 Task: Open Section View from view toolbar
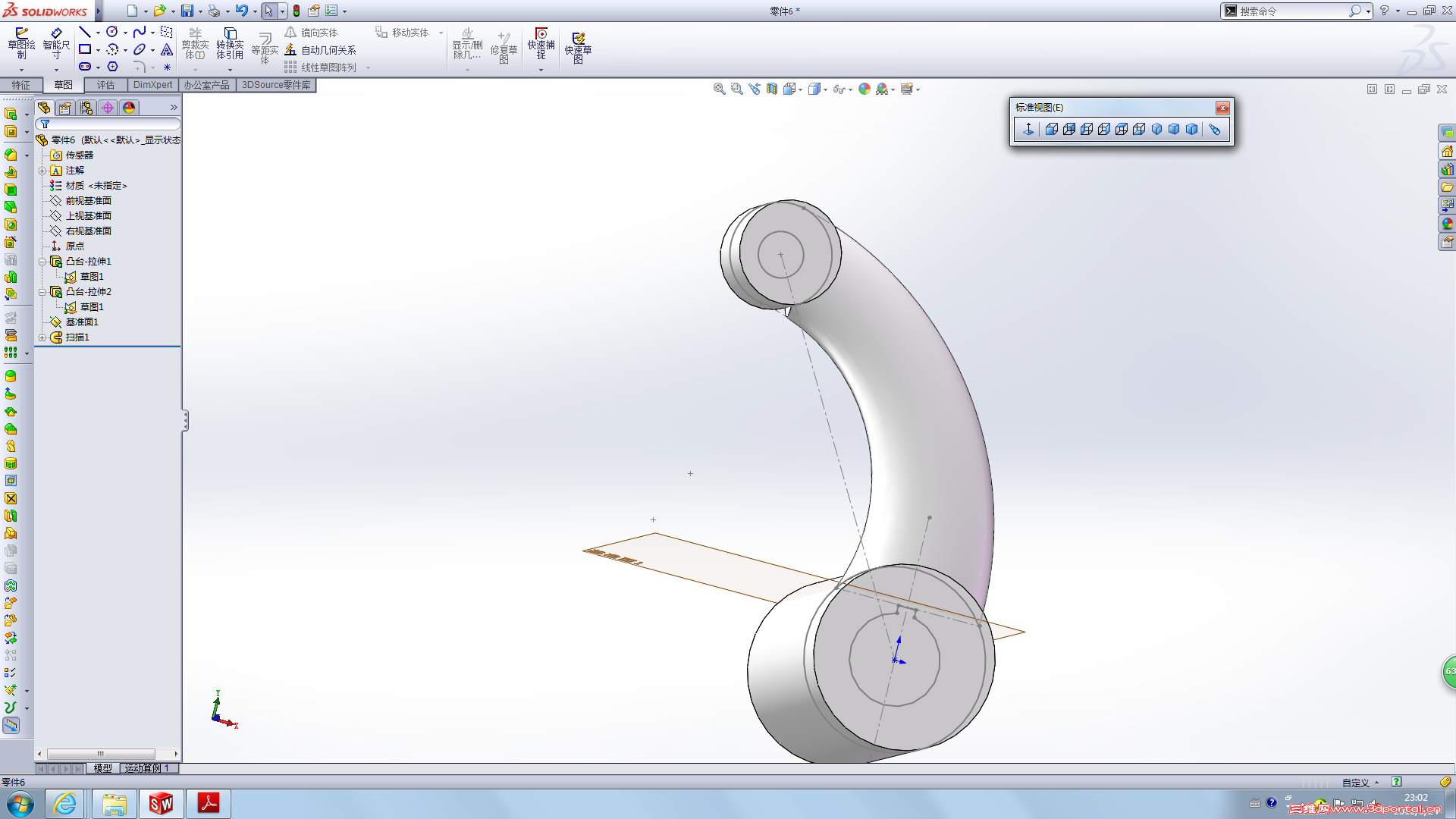coord(772,89)
